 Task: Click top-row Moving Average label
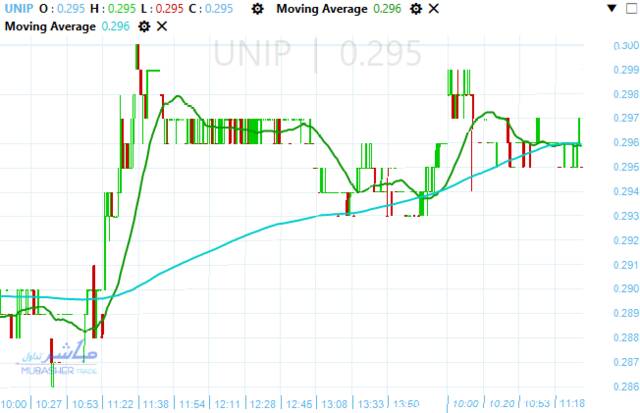point(322,9)
